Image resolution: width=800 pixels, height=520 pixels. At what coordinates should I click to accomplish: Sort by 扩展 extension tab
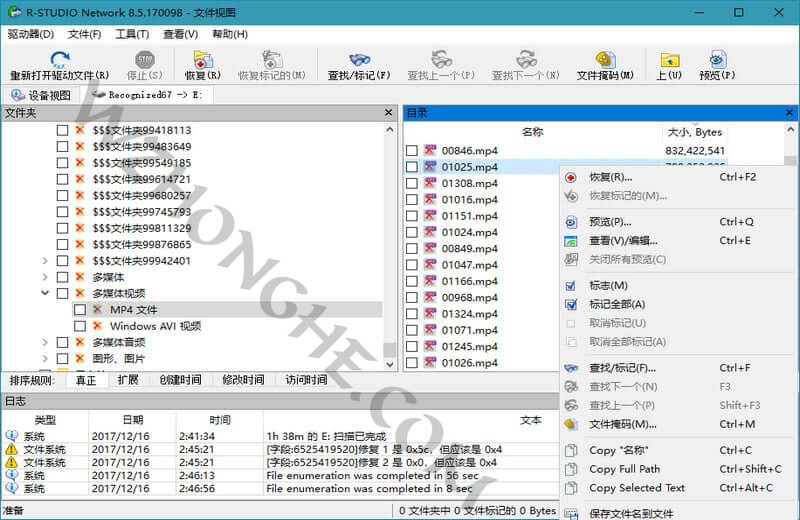coord(128,380)
